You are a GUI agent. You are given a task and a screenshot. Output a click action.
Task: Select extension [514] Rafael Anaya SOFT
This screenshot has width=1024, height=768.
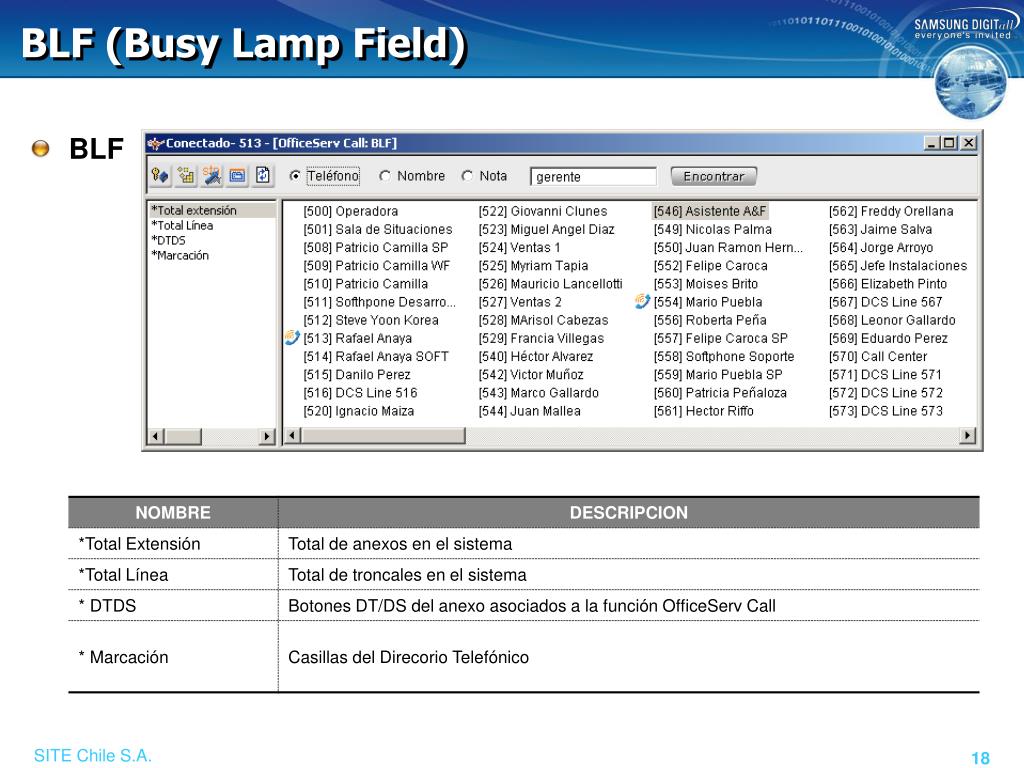(x=376, y=357)
